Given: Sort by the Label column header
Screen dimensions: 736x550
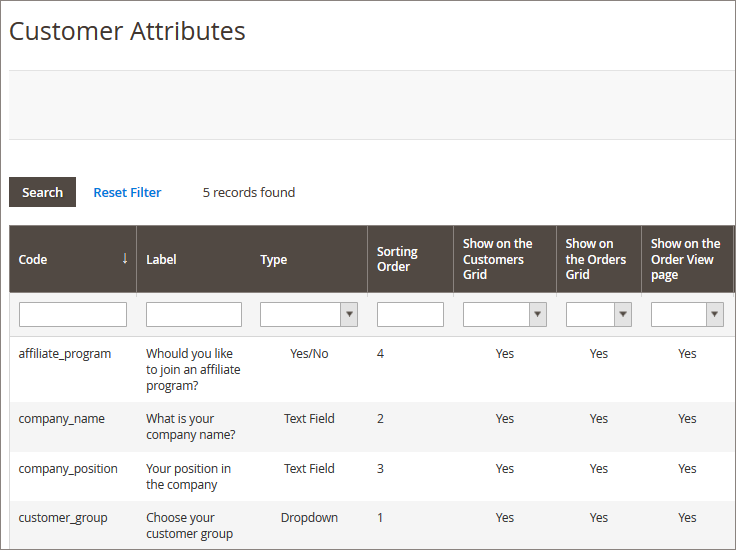Looking at the screenshot, I should [x=161, y=259].
